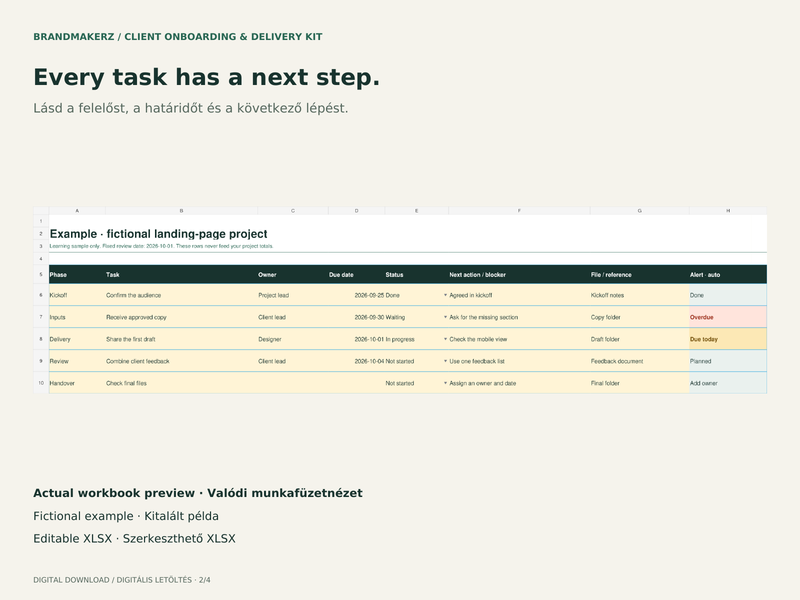800x600 pixels.
Task: Click the due date '2026-10-04'
Action: (356, 361)
